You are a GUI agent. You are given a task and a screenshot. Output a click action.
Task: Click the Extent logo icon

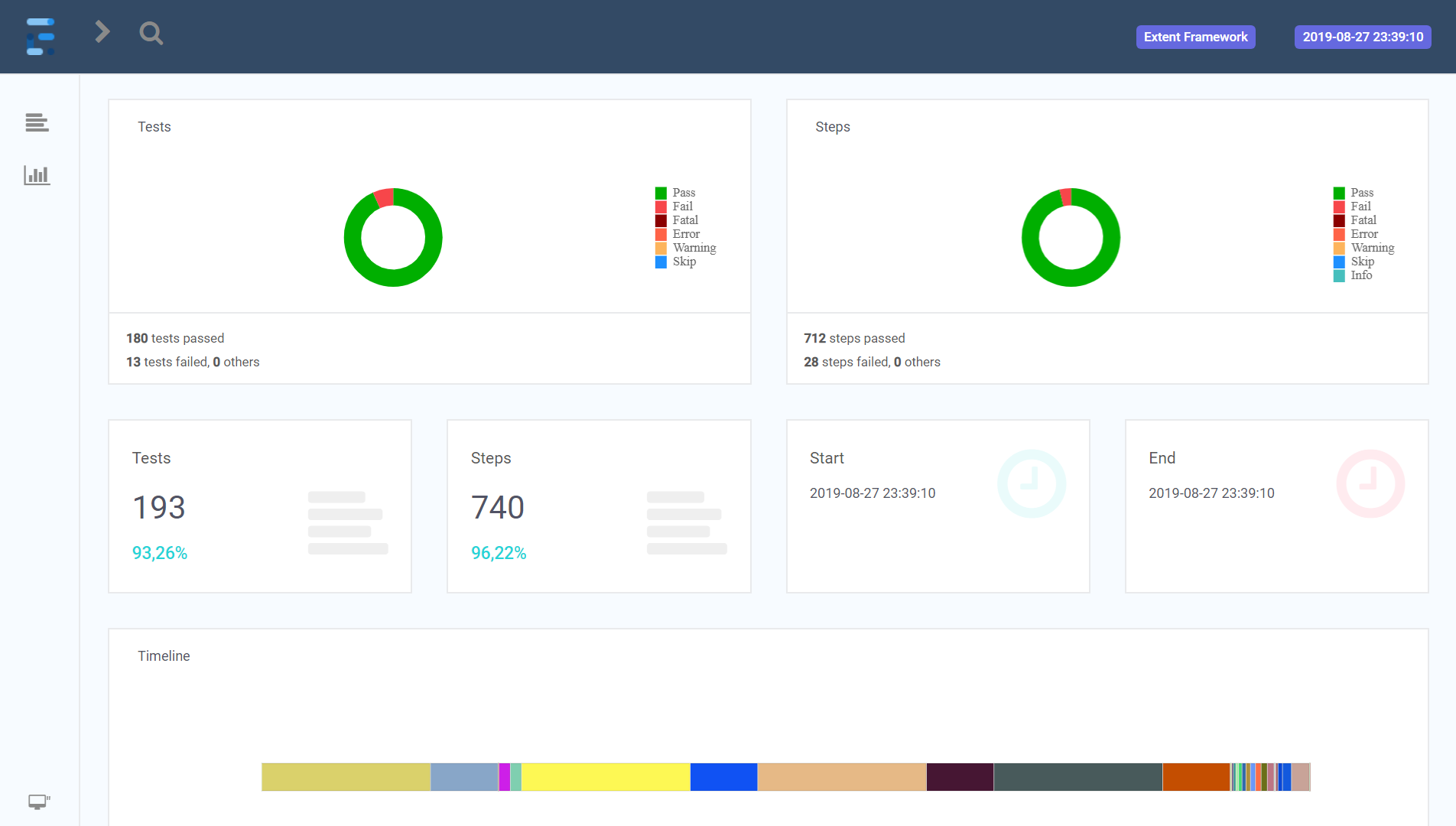(x=40, y=36)
